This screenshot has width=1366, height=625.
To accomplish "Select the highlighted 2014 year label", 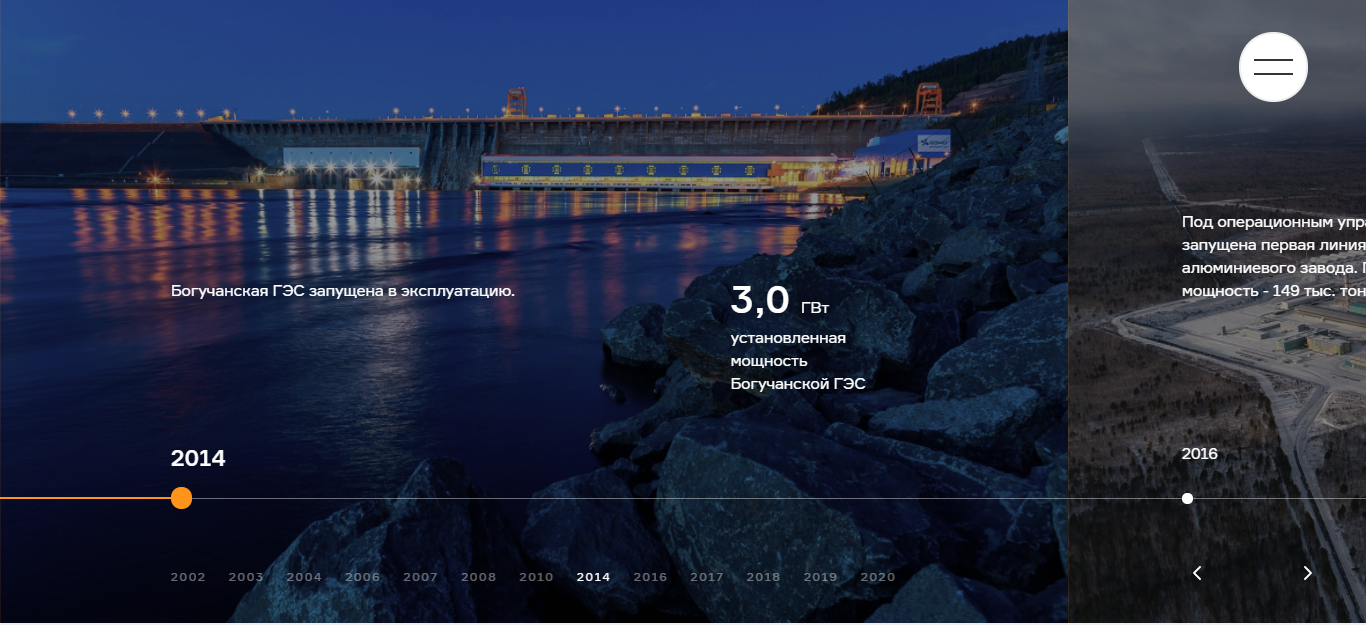I will 594,577.
